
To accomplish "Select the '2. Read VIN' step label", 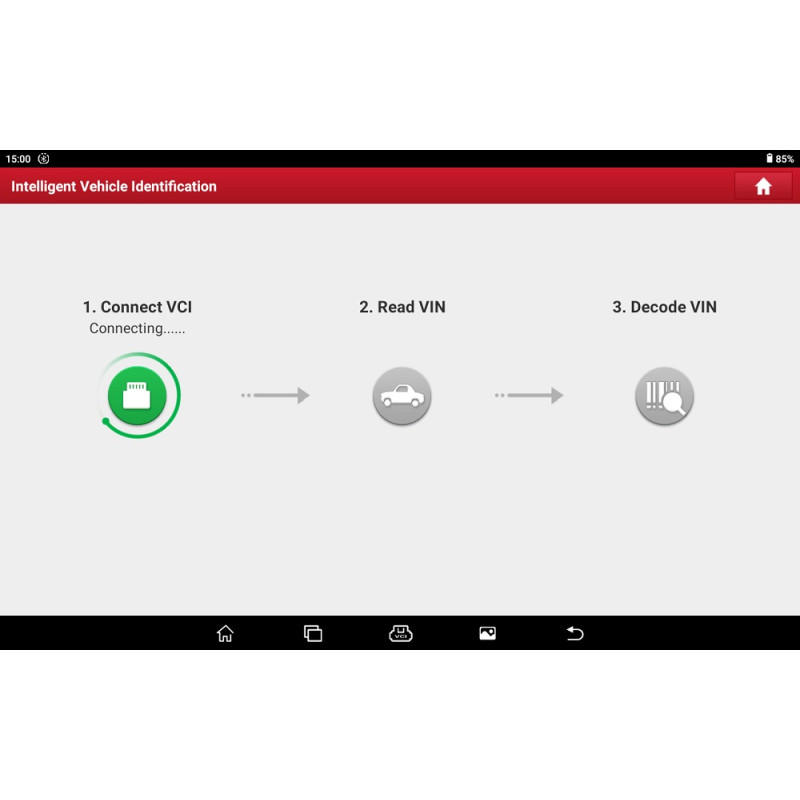I will [402, 307].
